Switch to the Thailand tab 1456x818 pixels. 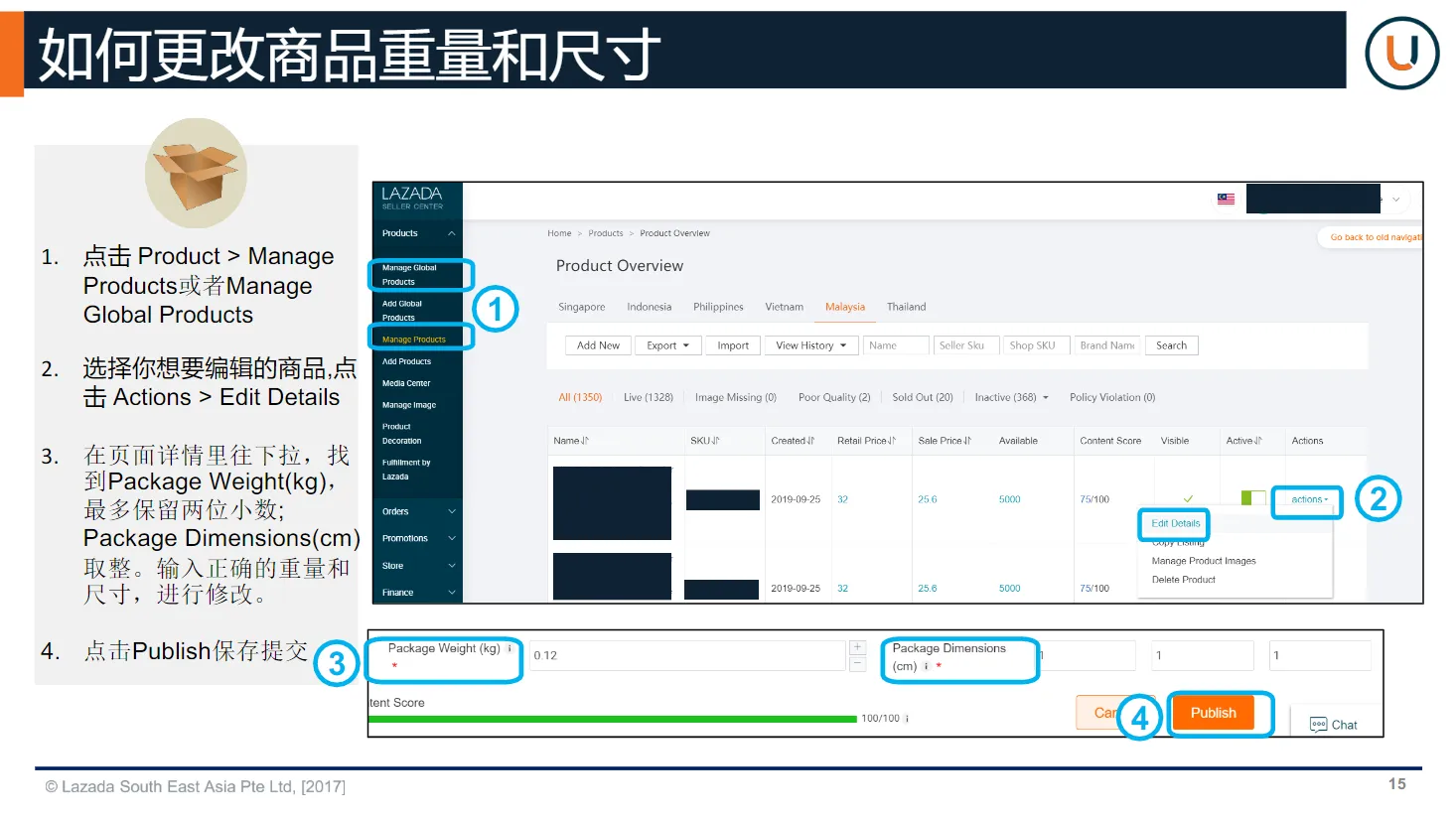click(x=905, y=307)
